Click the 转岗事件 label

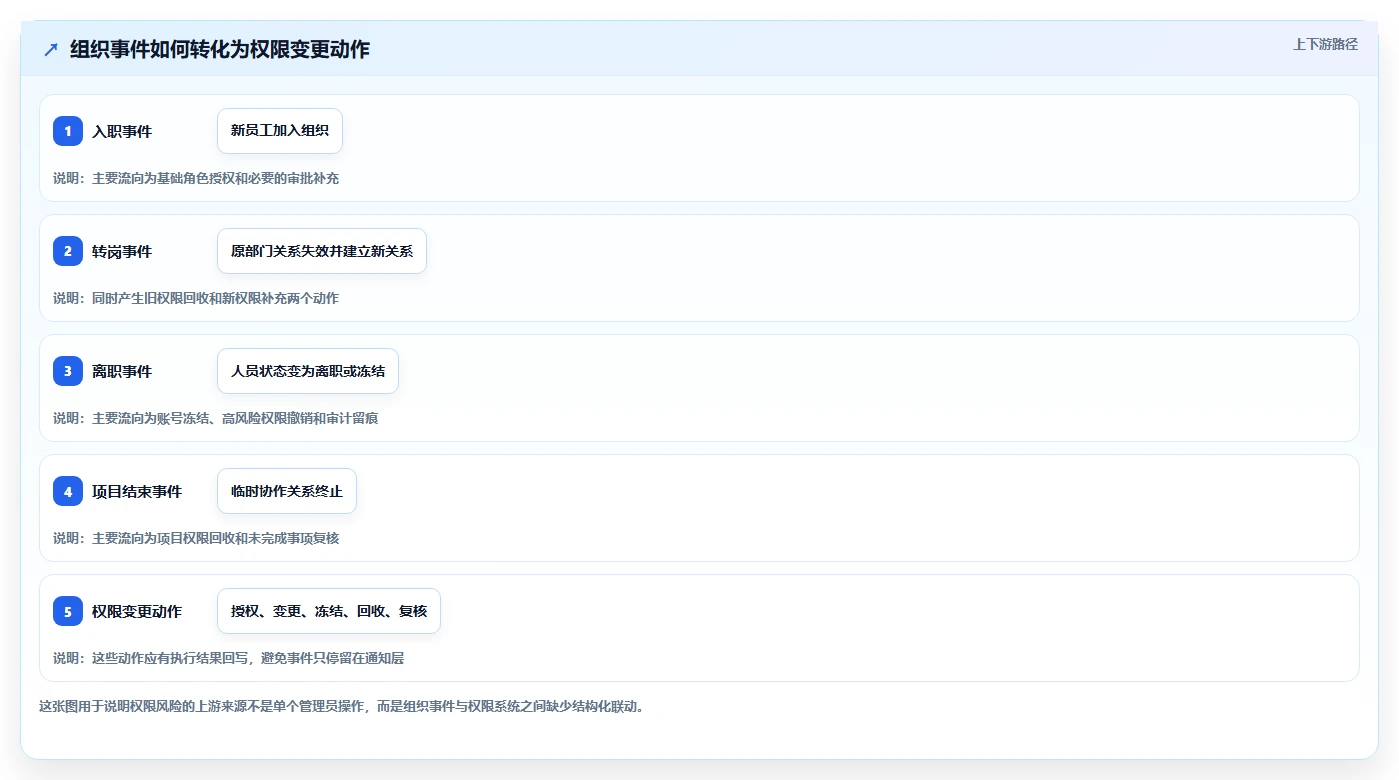pos(122,252)
